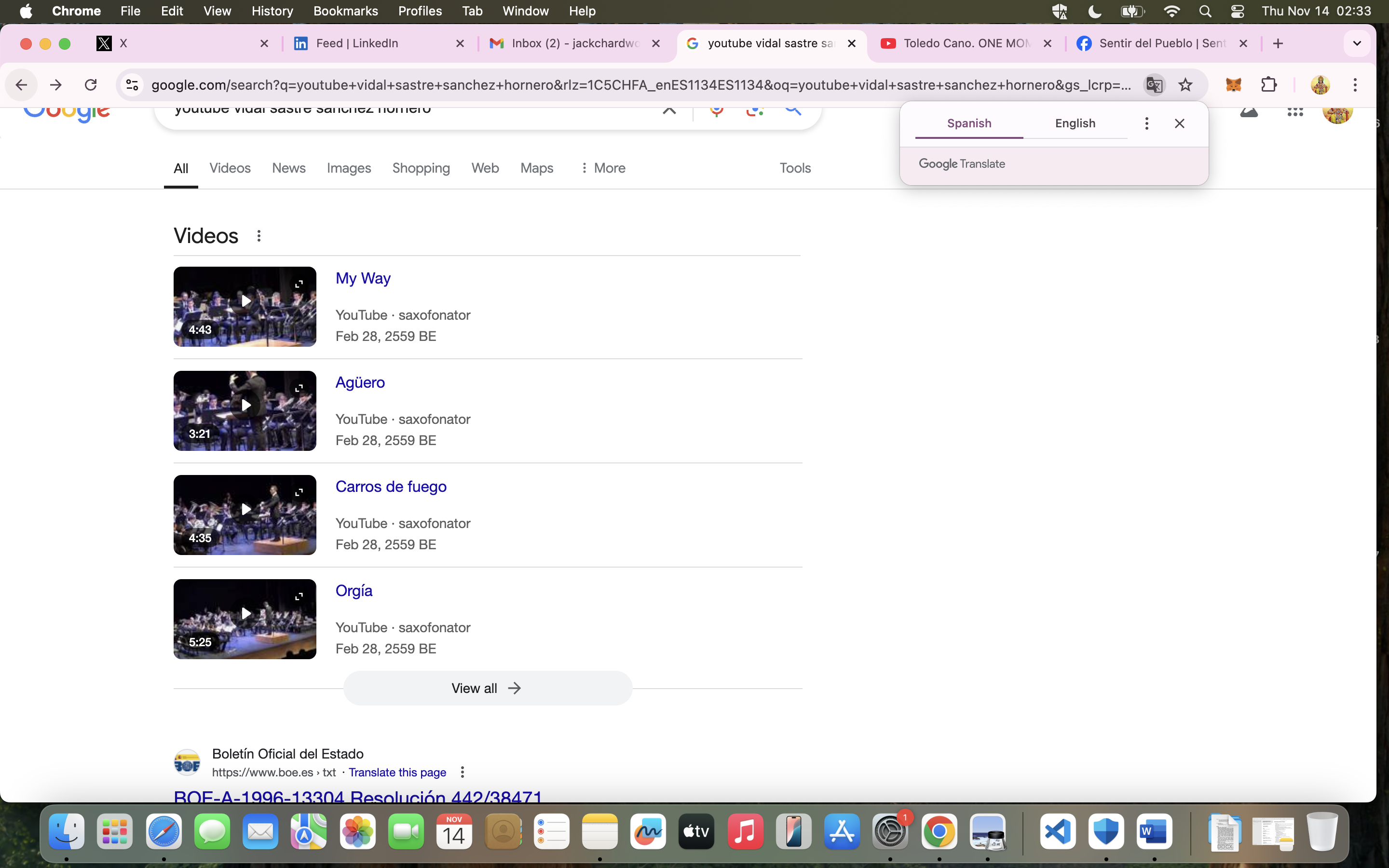Image resolution: width=1389 pixels, height=868 pixels.
Task: Switch to the Gmail Inbox tab
Action: tap(575, 43)
